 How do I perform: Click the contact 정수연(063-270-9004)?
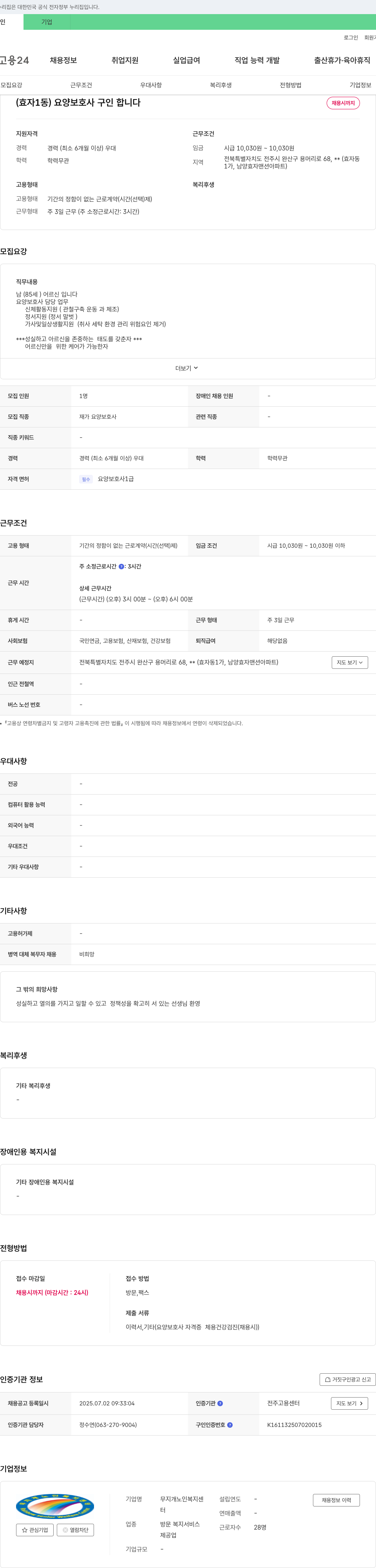[108, 1425]
